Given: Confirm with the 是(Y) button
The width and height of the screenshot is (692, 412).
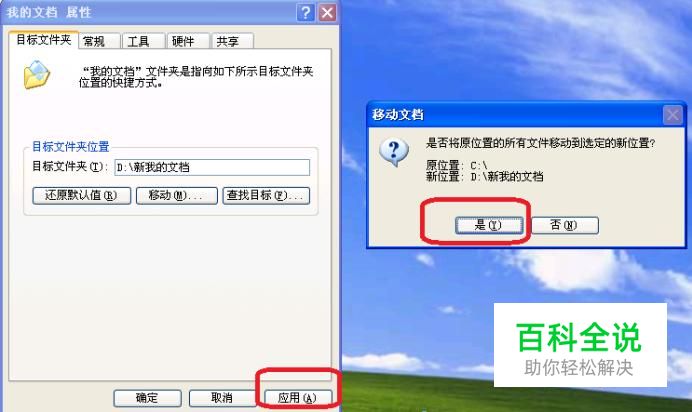Looking at the screenshot, I should tap(489, 225).
